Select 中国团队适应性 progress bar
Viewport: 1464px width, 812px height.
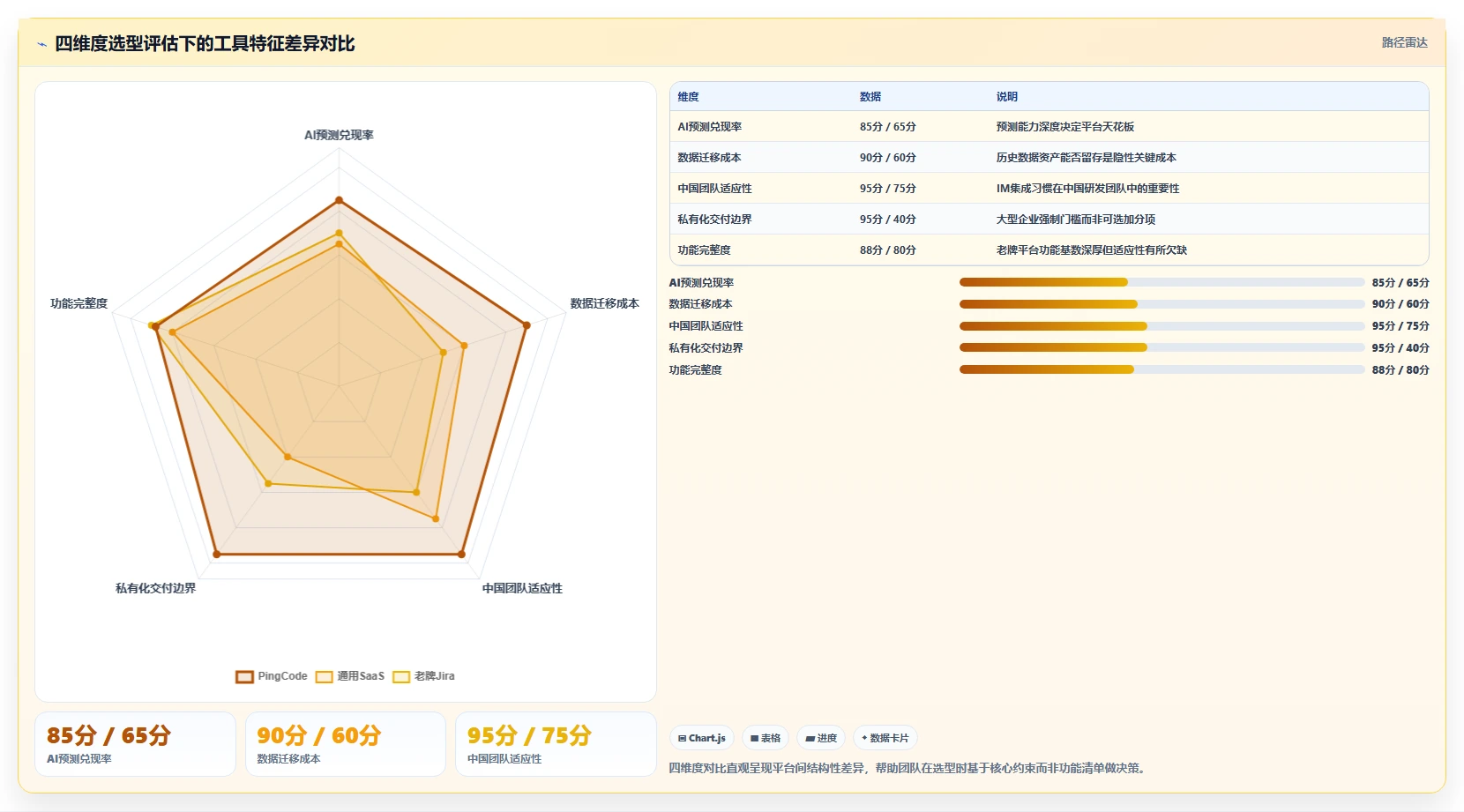[x=1161, y=326]
